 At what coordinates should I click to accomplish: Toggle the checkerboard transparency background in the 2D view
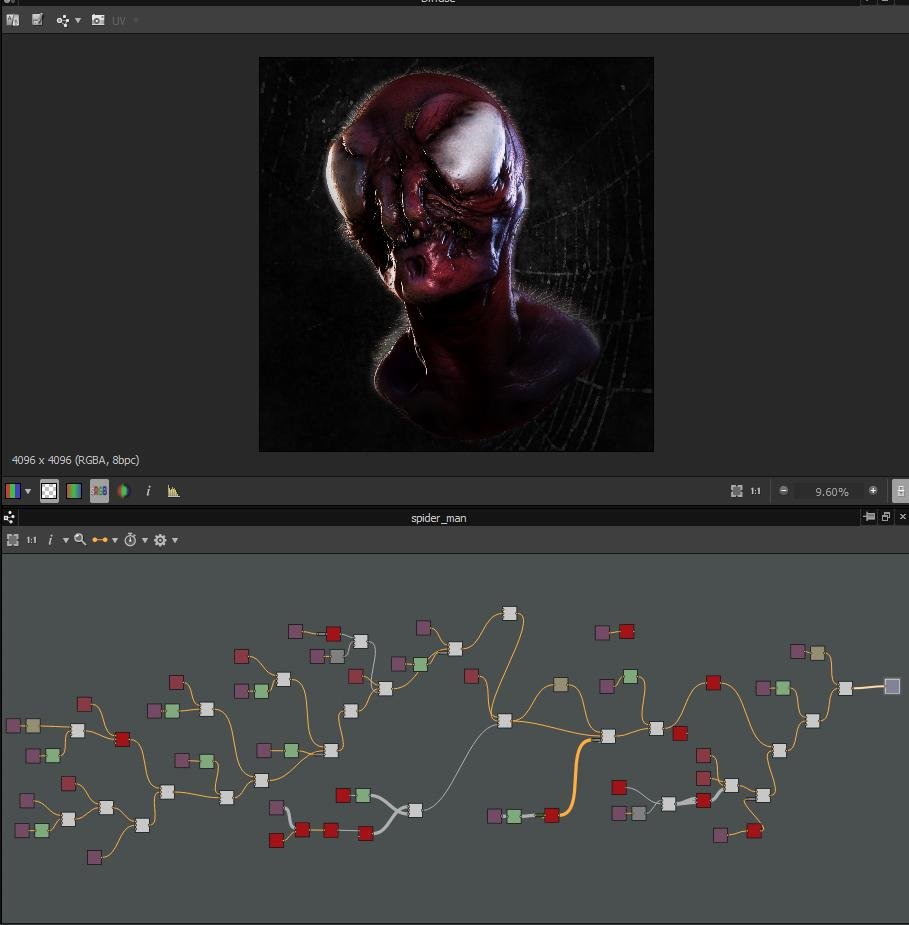coord(47,491)
